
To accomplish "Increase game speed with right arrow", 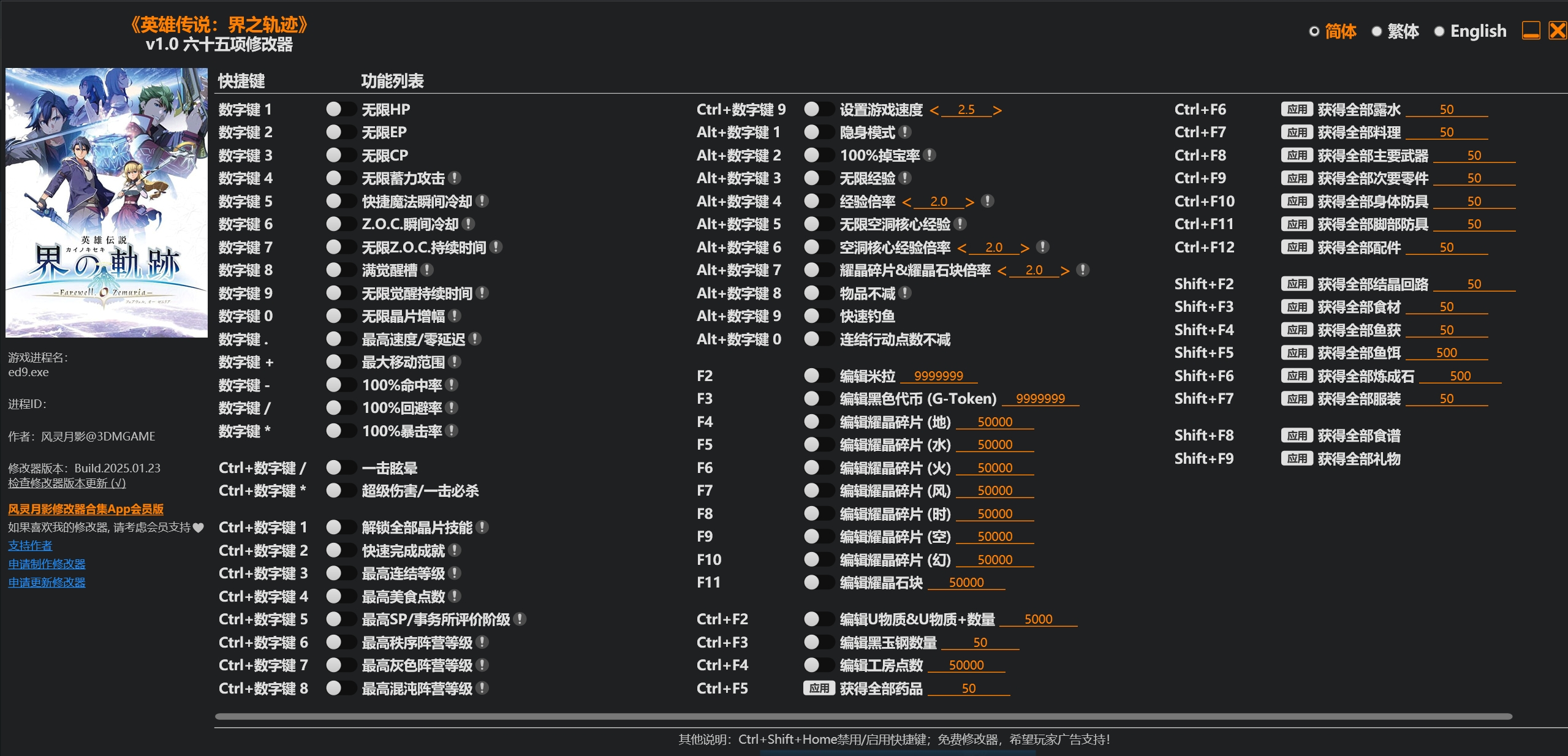I will coord(998,110).
